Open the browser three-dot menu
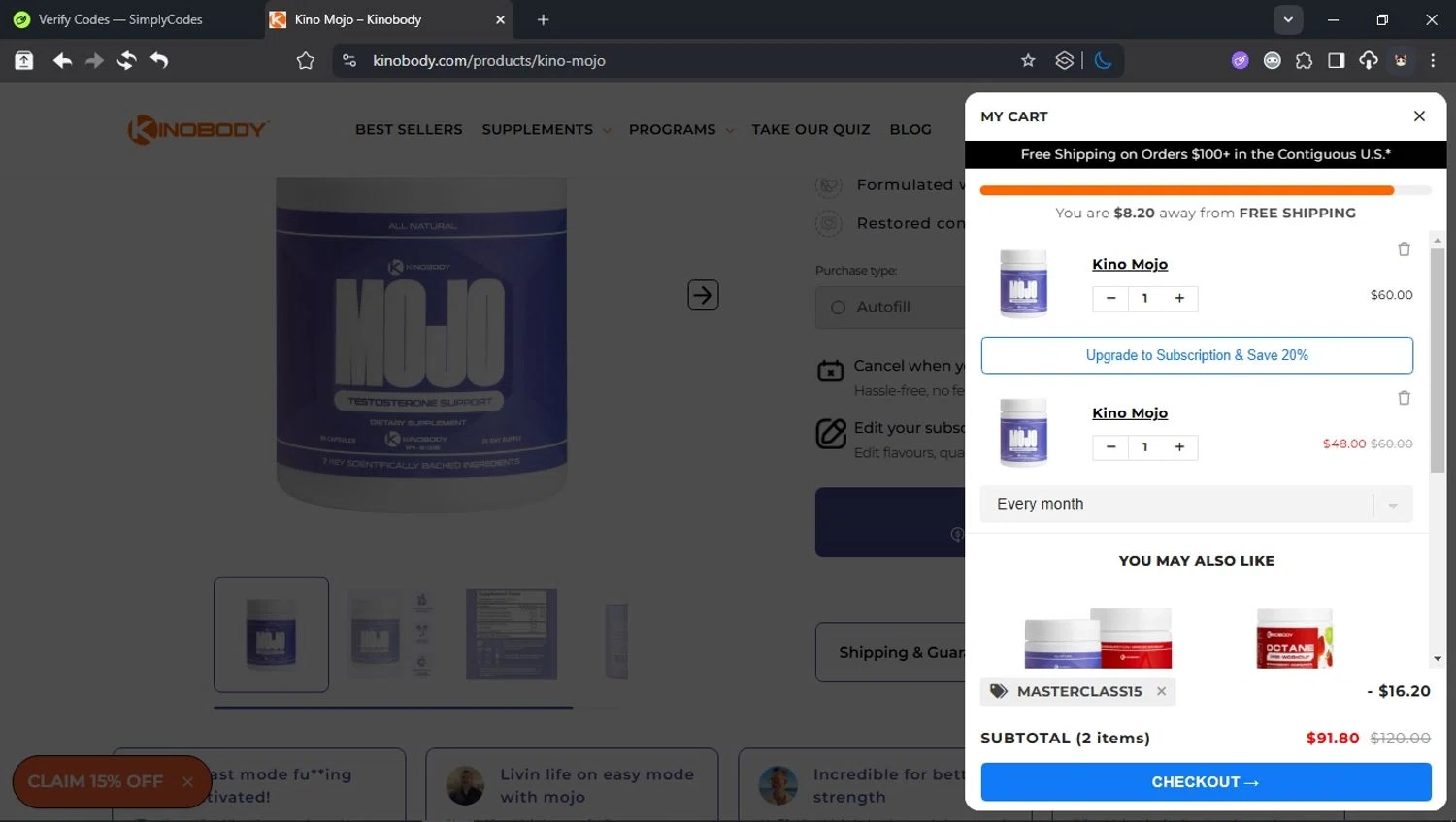The width and height of the screenshot is (1456, 822). coord(1433,60)
